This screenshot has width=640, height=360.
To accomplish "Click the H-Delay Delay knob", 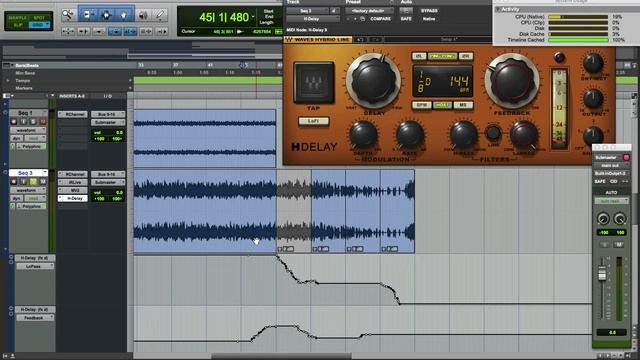I will pos(373,81).
